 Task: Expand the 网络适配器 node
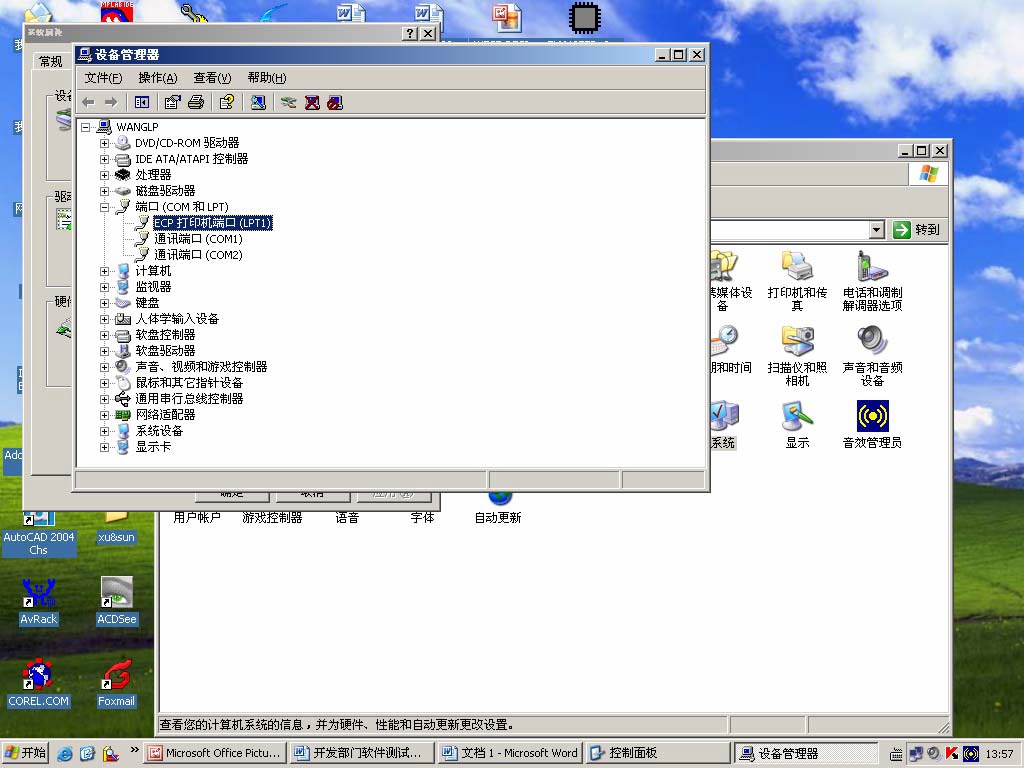click(x=104, y=415)
